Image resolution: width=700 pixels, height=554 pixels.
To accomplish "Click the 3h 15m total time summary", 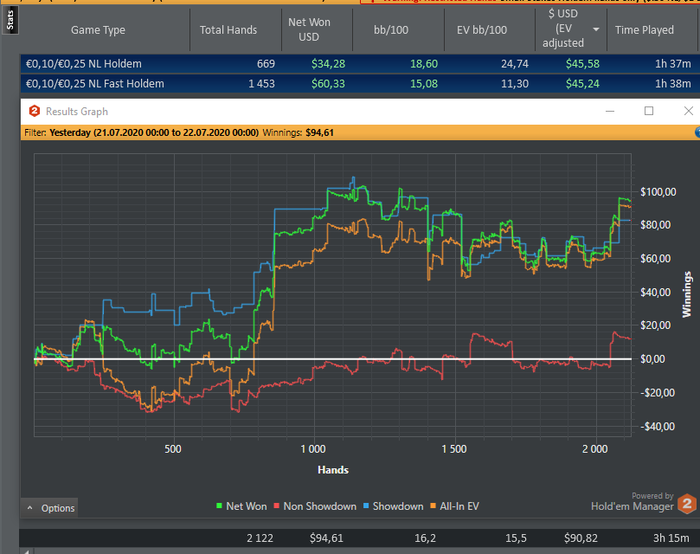I will coord(671,538).
